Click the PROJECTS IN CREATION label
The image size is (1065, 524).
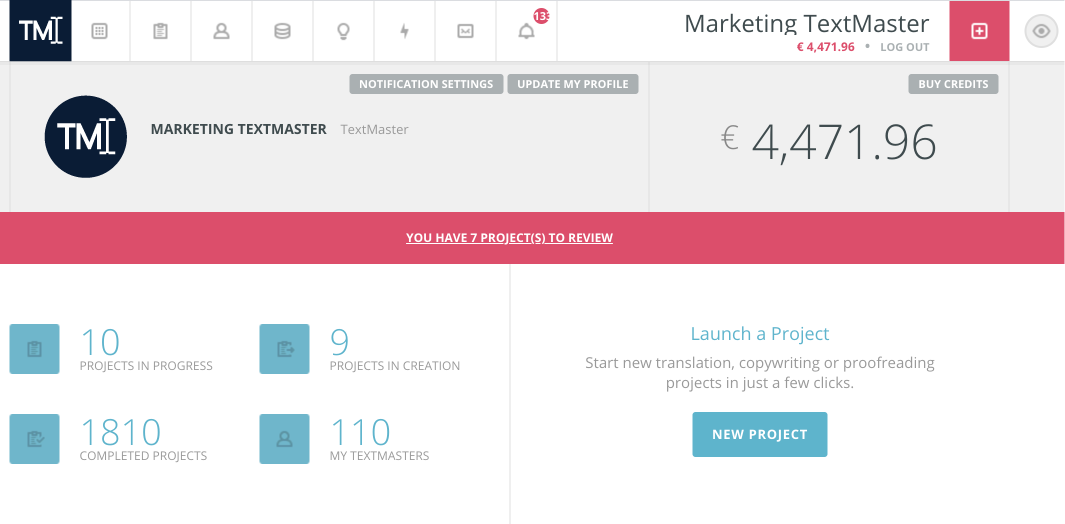coord(395,366)
